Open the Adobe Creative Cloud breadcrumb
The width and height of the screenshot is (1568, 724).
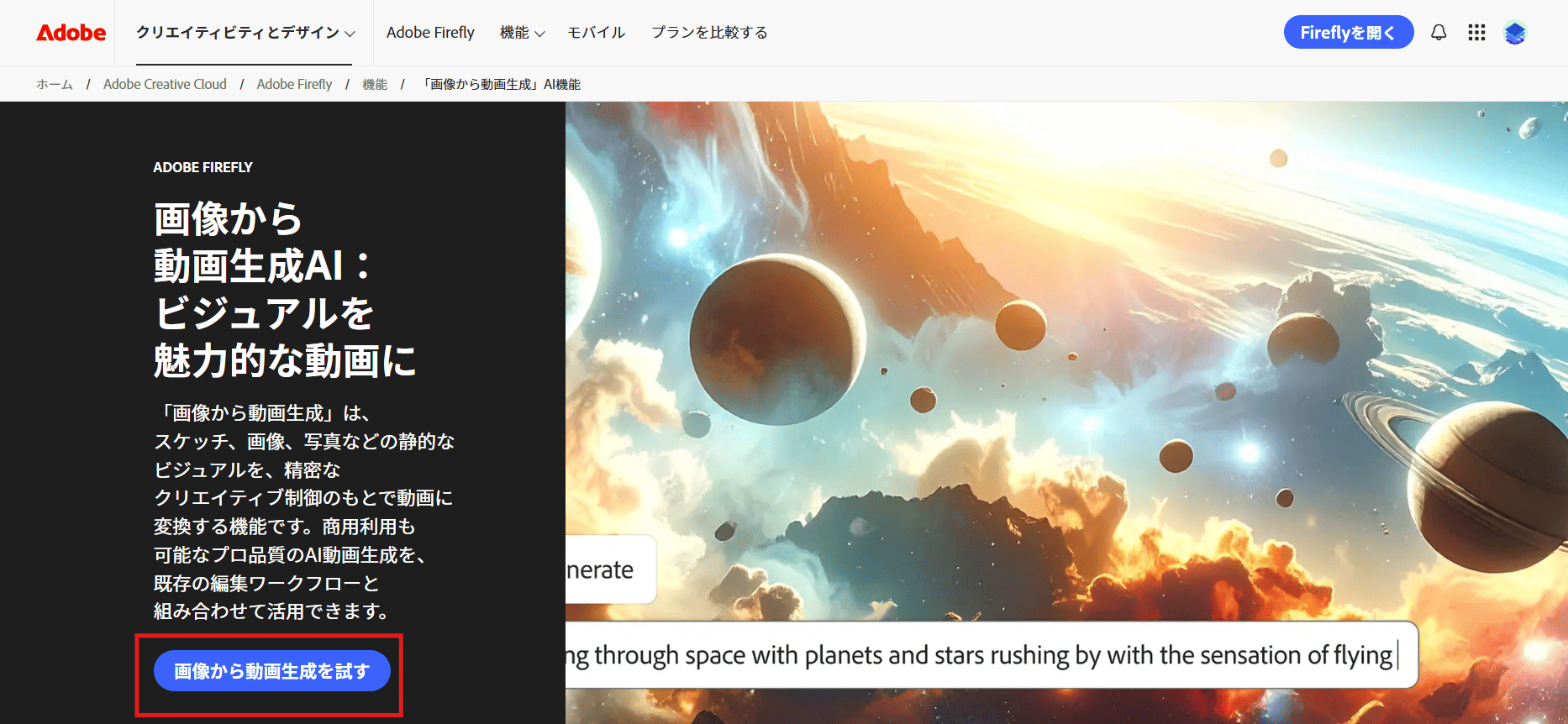coord(165,84)
